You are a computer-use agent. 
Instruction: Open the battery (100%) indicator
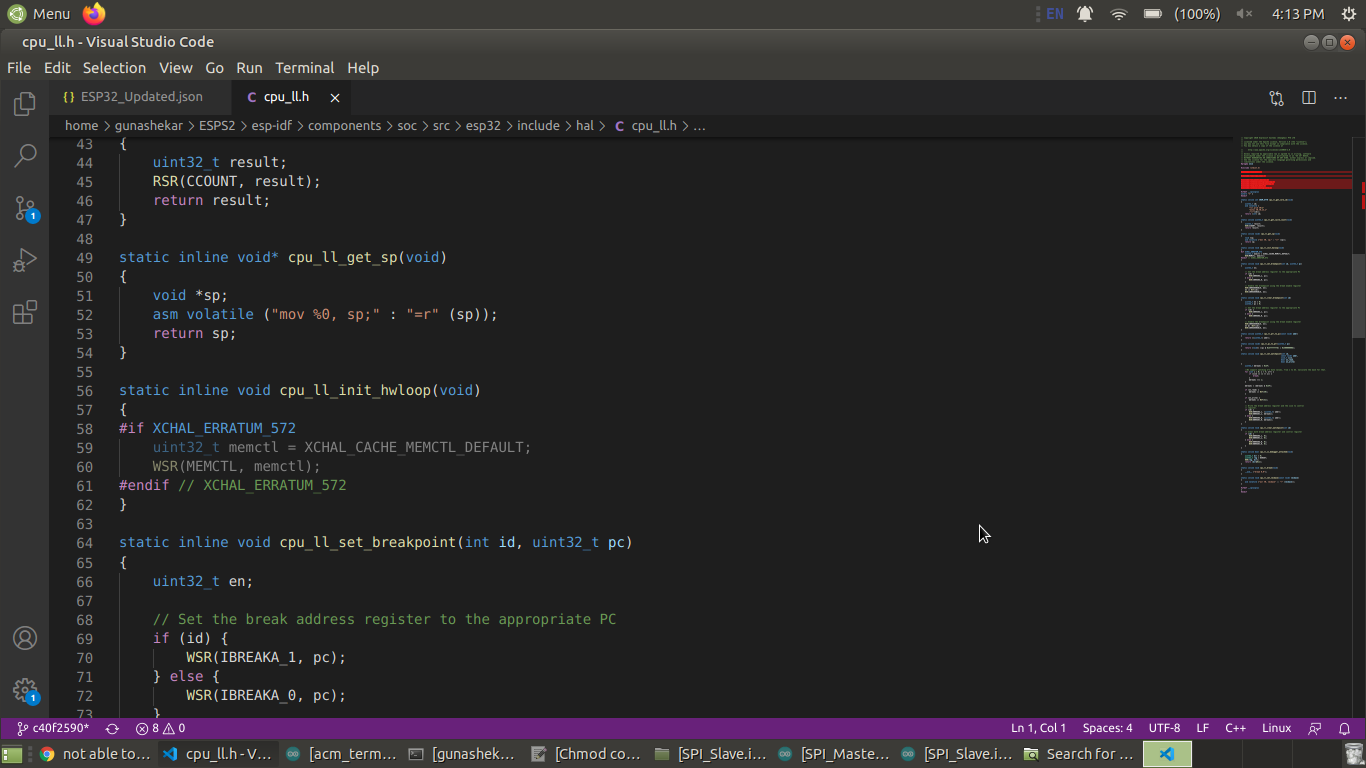pyautogui.click(x=1182, y=14)
